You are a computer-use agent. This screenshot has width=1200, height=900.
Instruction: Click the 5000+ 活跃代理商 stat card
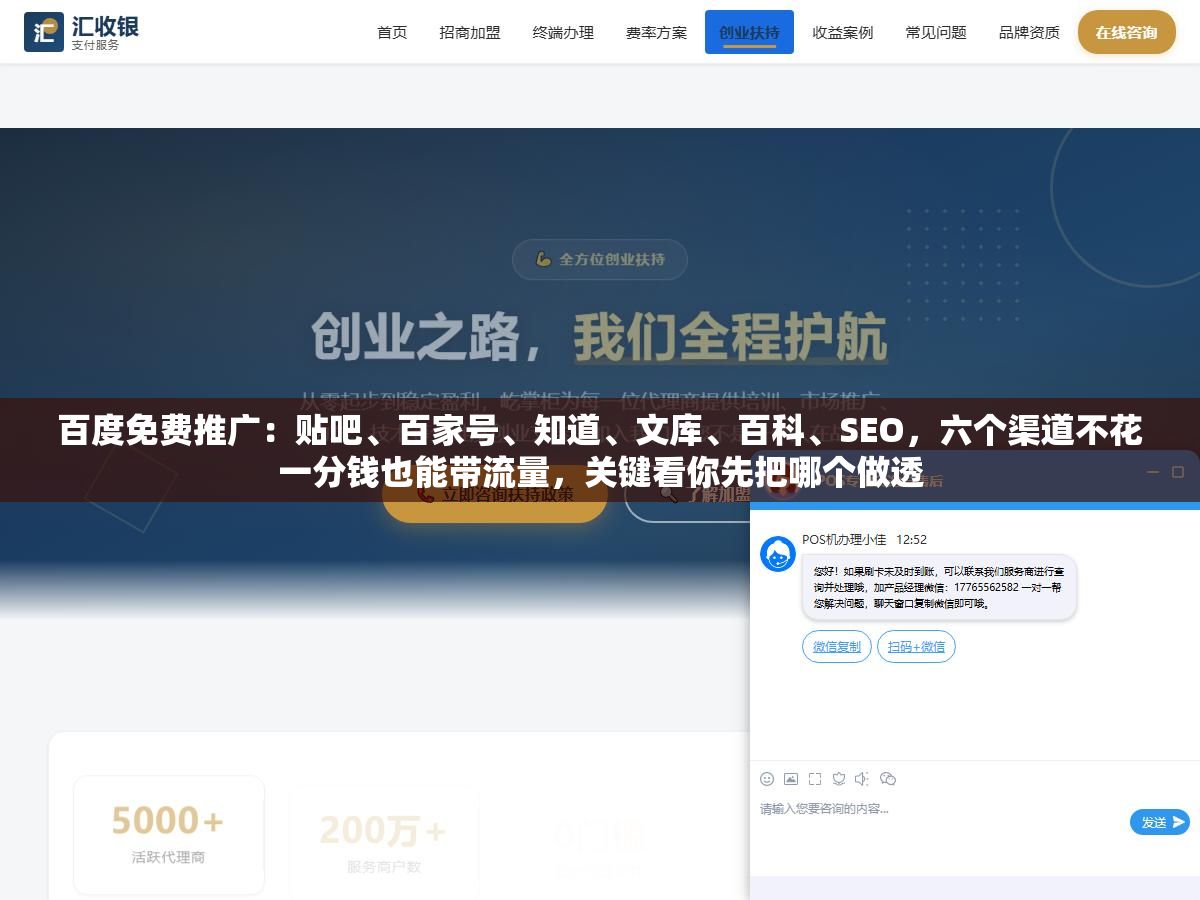pyautogui.click(x=169, y=834)
